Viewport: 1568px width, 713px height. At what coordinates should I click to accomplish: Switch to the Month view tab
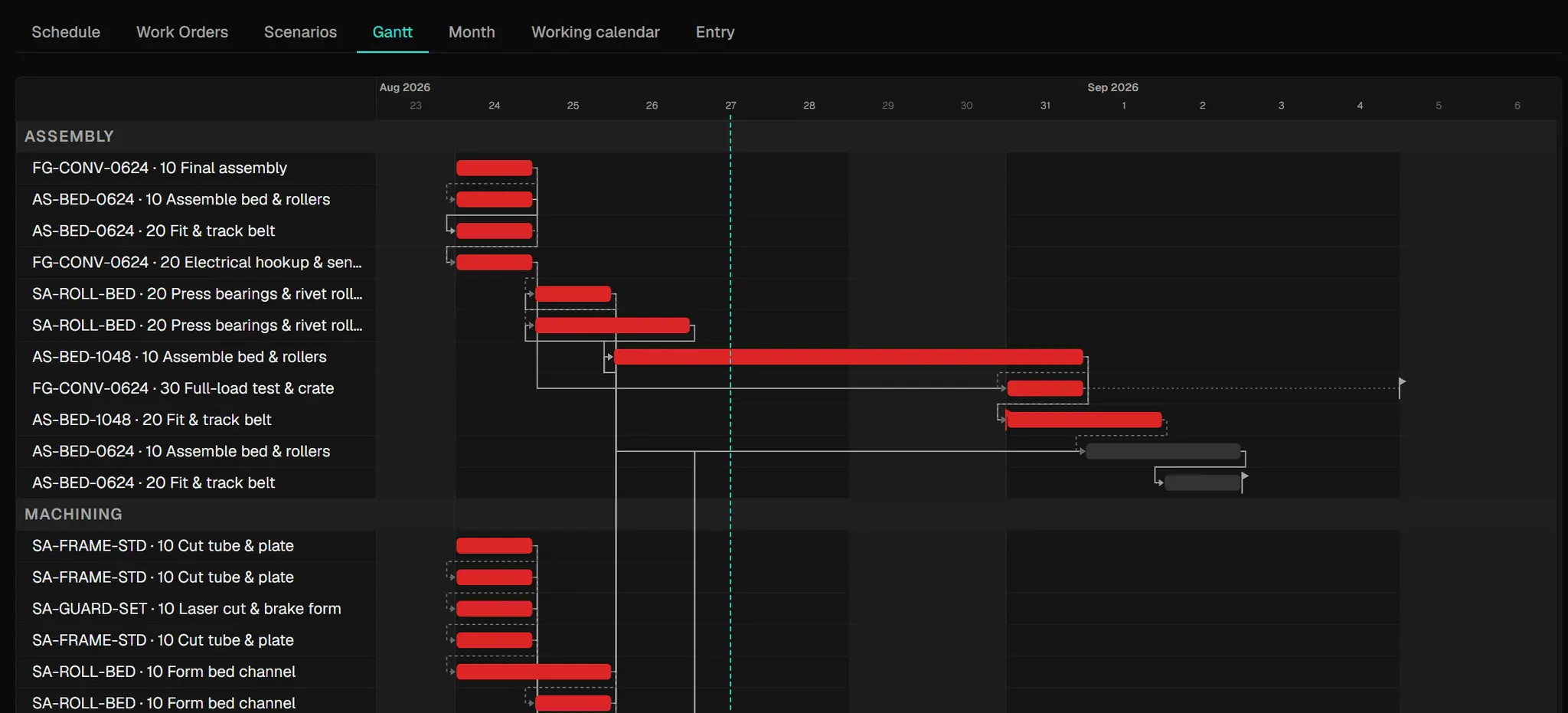[x=472, y=32]
